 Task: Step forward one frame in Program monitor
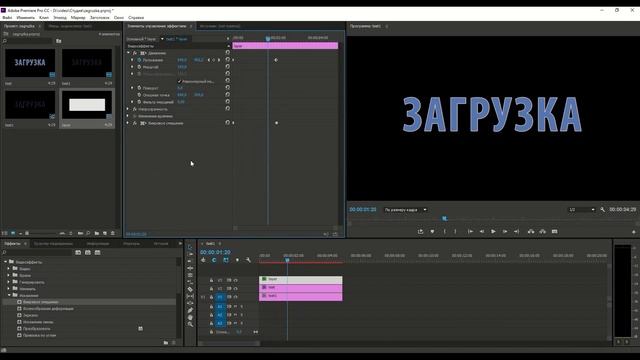[505, 231]
